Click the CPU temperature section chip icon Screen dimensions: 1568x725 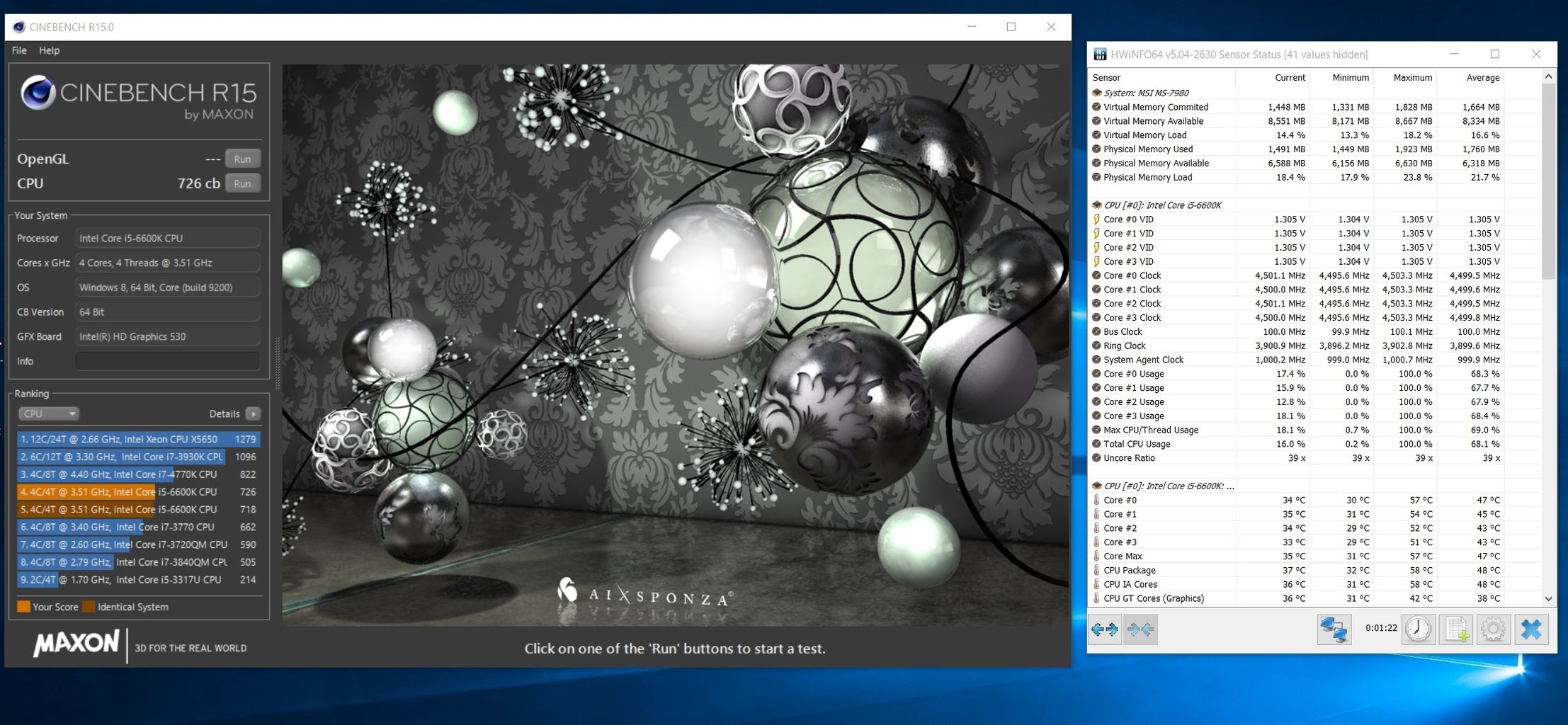[x=1097, y=486]
